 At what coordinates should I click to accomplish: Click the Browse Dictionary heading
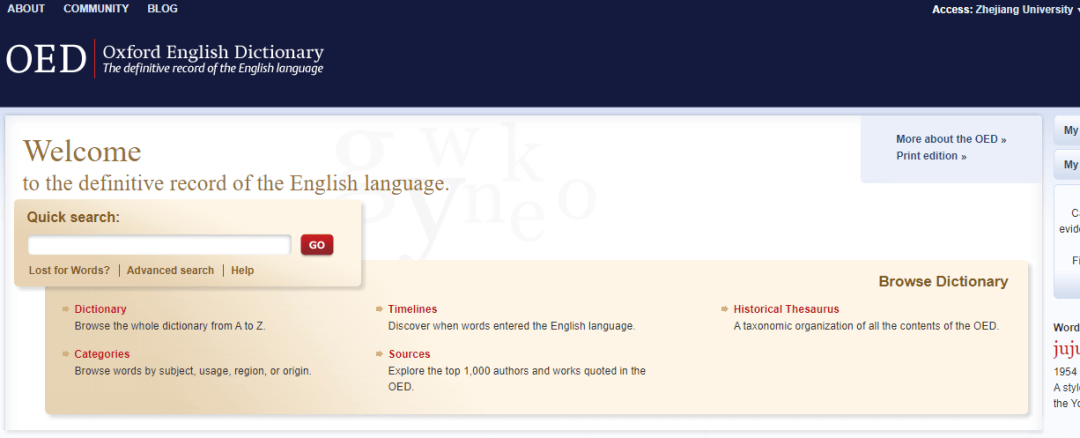pyautogui.click(x=944, y=282)
